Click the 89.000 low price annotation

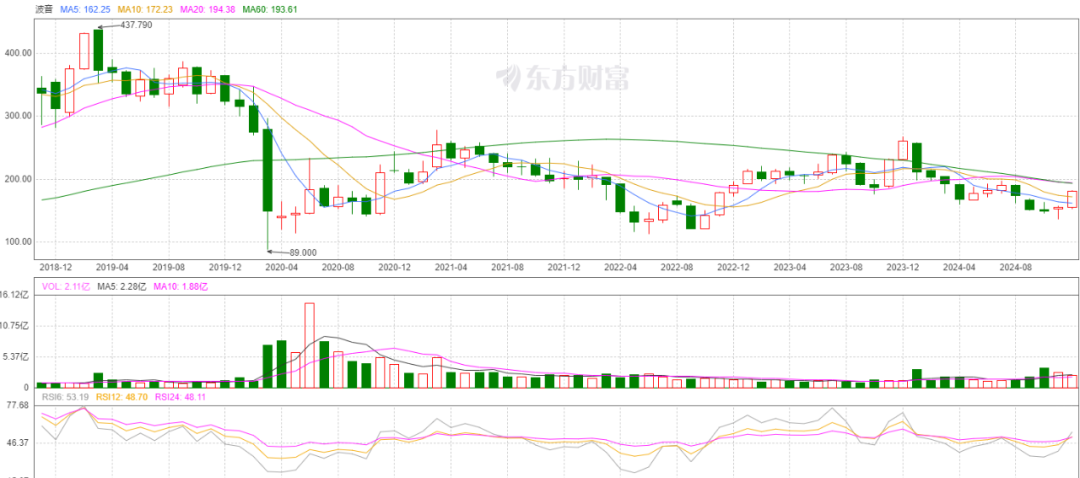point(300,252)
